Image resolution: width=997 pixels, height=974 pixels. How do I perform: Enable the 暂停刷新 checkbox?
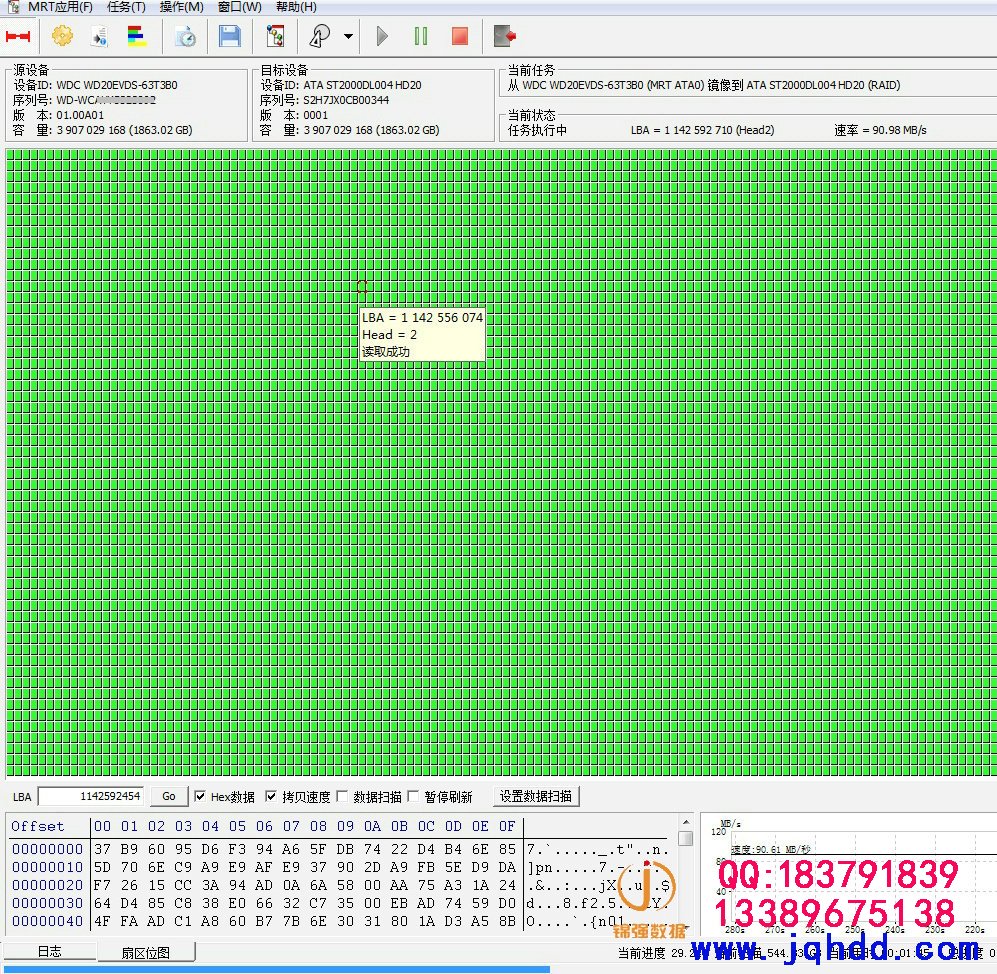click(414, 797)
